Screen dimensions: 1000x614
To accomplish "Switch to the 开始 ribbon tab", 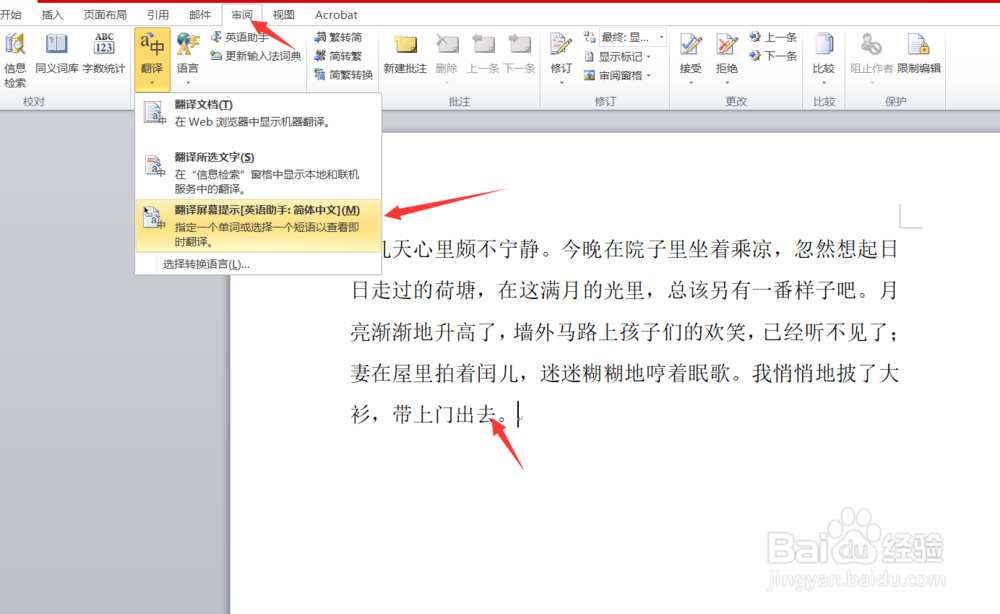I will 11,14.
